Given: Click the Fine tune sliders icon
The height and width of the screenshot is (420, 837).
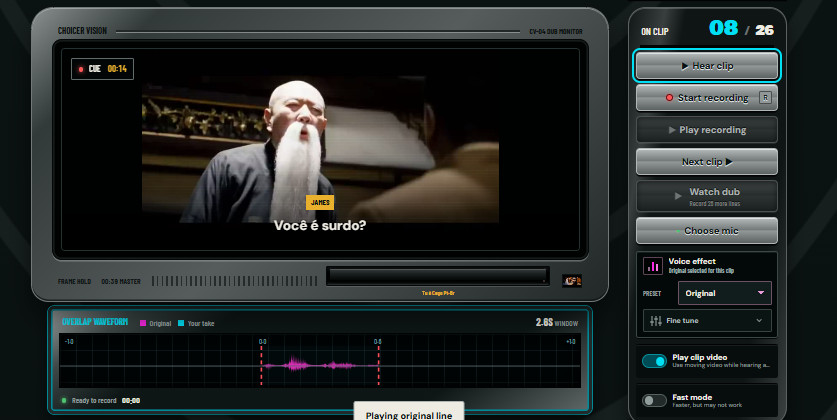Looking at the screenshot, I should point(656,321).
